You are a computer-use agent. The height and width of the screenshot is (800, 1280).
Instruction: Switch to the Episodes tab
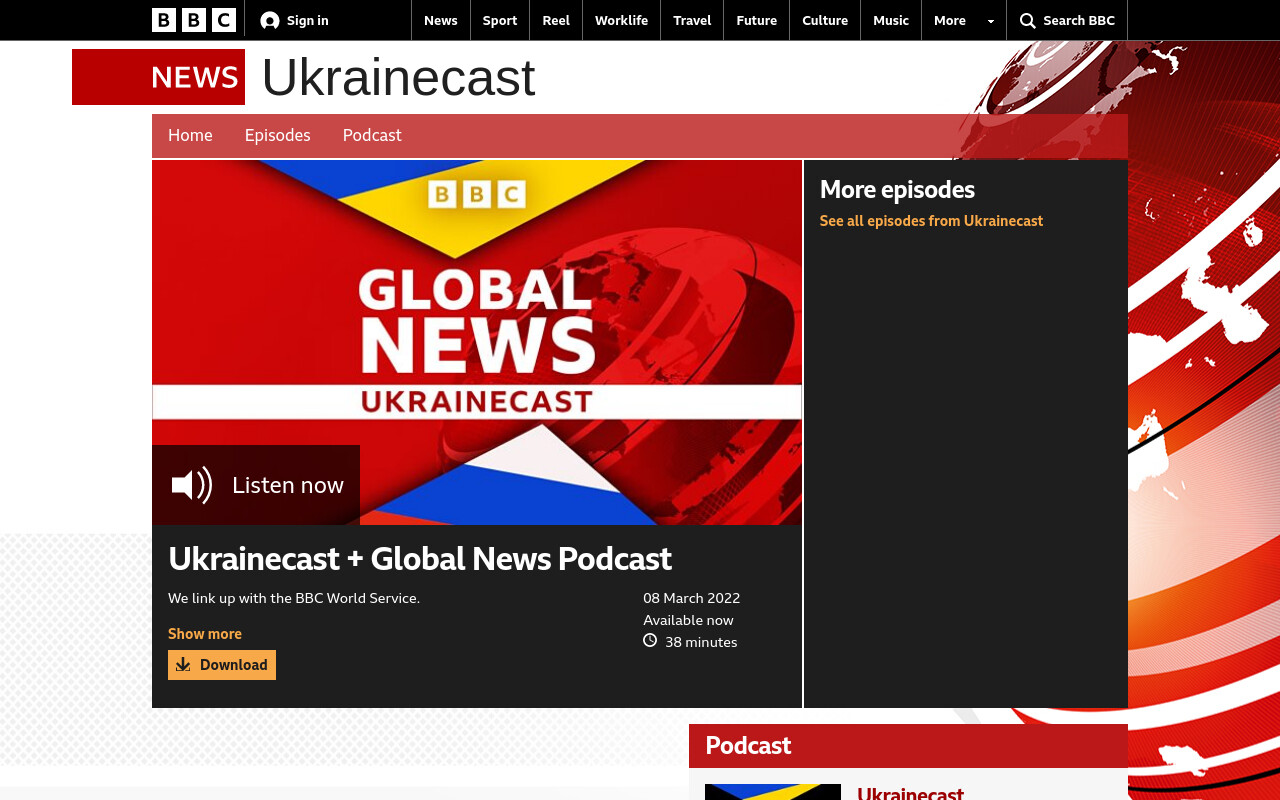coord(278,135)
